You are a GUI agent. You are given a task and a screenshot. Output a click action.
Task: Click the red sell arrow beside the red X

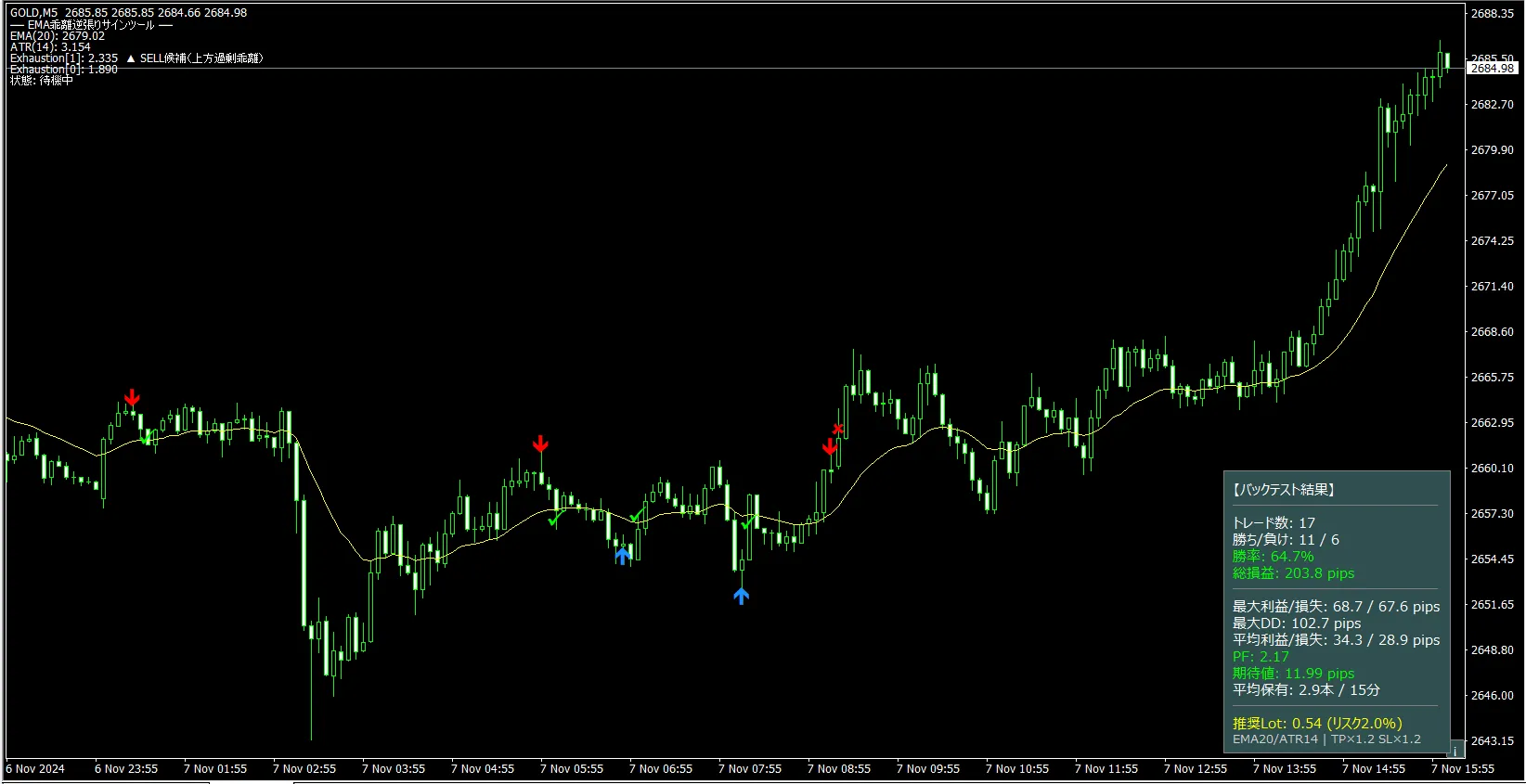point(829,447)
